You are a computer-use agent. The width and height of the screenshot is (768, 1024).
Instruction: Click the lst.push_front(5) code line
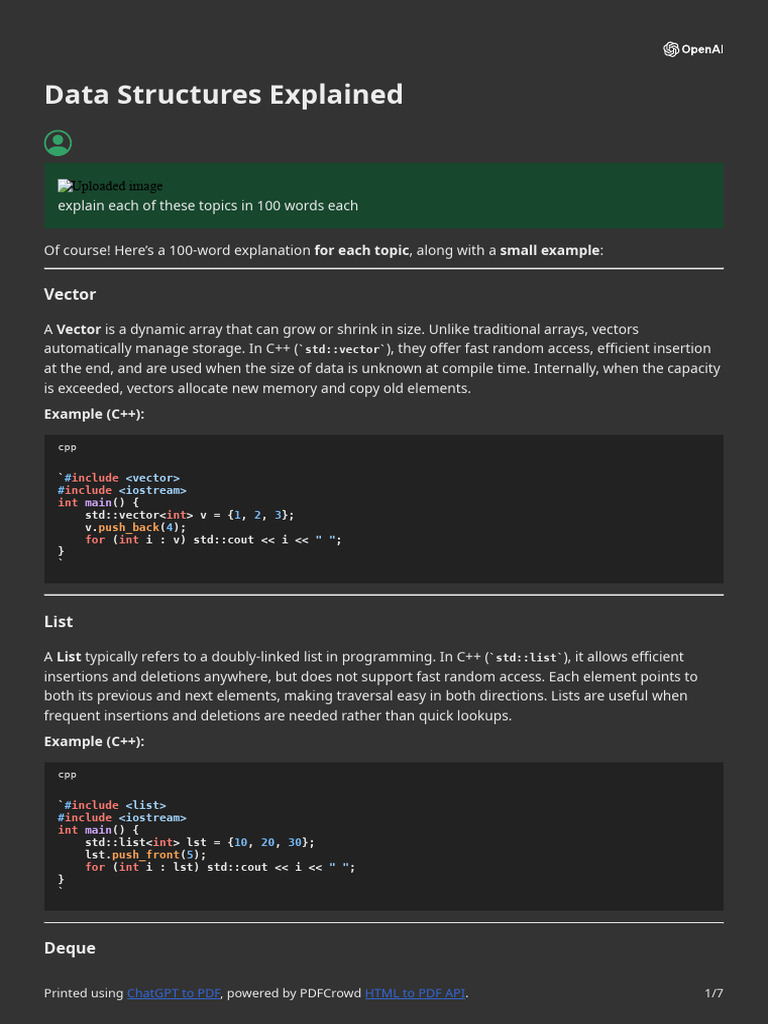146,854
